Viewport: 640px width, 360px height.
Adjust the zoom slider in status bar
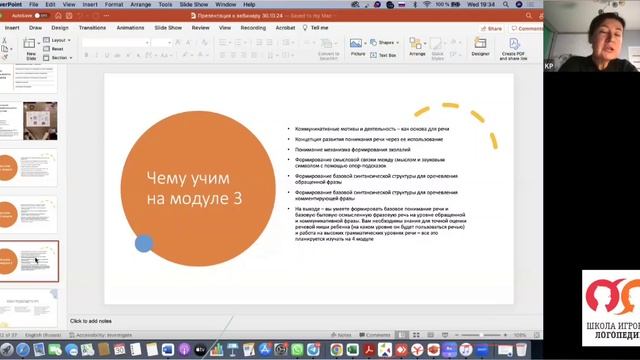tap(480, 335)
